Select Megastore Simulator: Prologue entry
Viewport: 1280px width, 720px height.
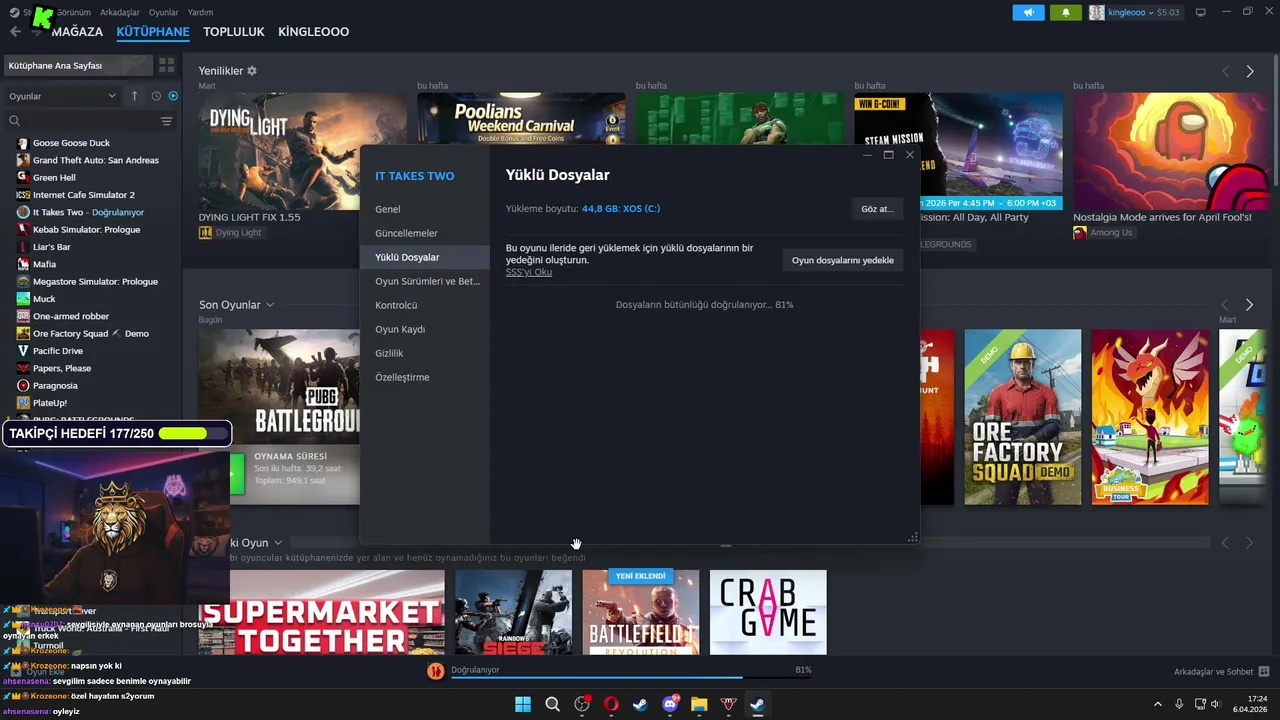95,281
